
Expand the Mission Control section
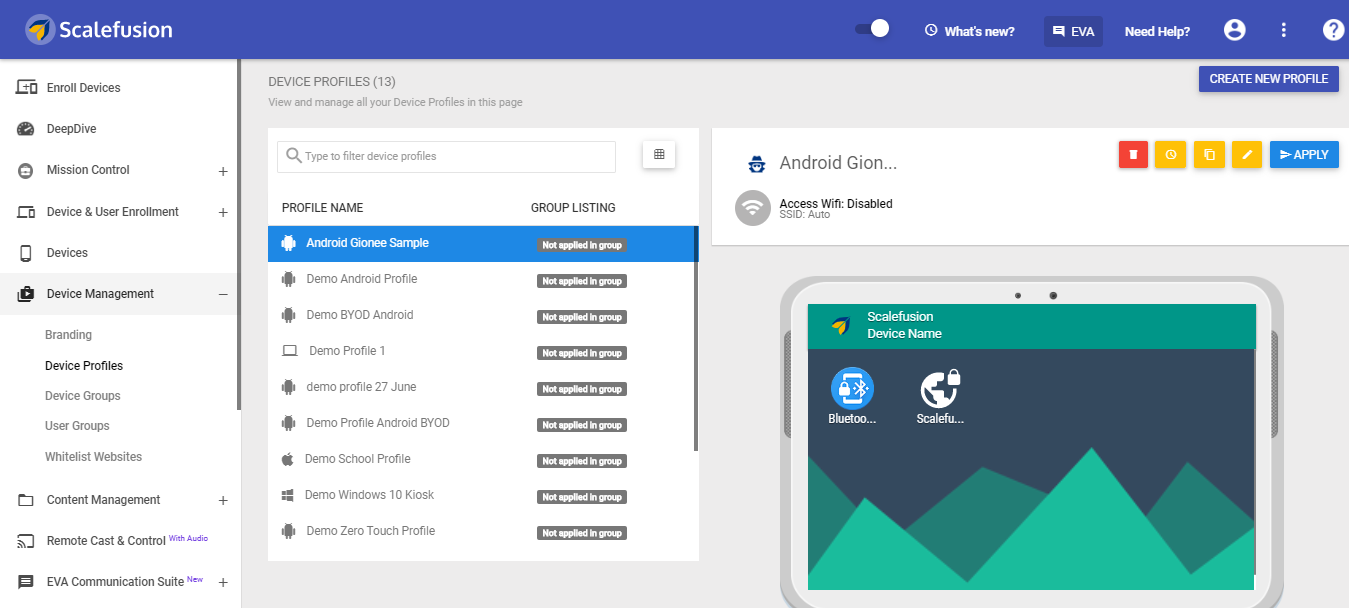click(x=223, y=171)
